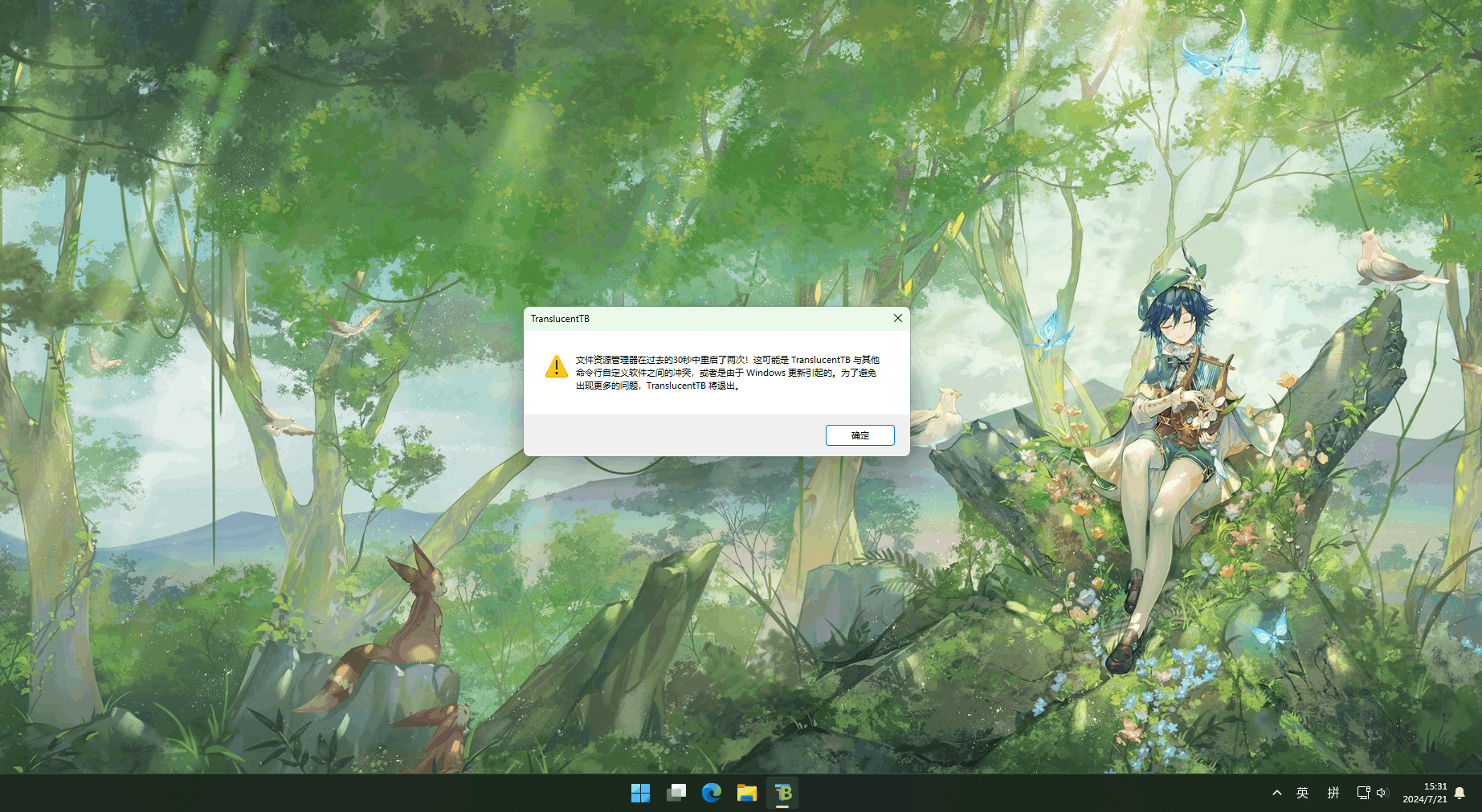
Task: Open Microsoft Edge from the taskbar
Action: pyautogui.click(x=712, y=793)
